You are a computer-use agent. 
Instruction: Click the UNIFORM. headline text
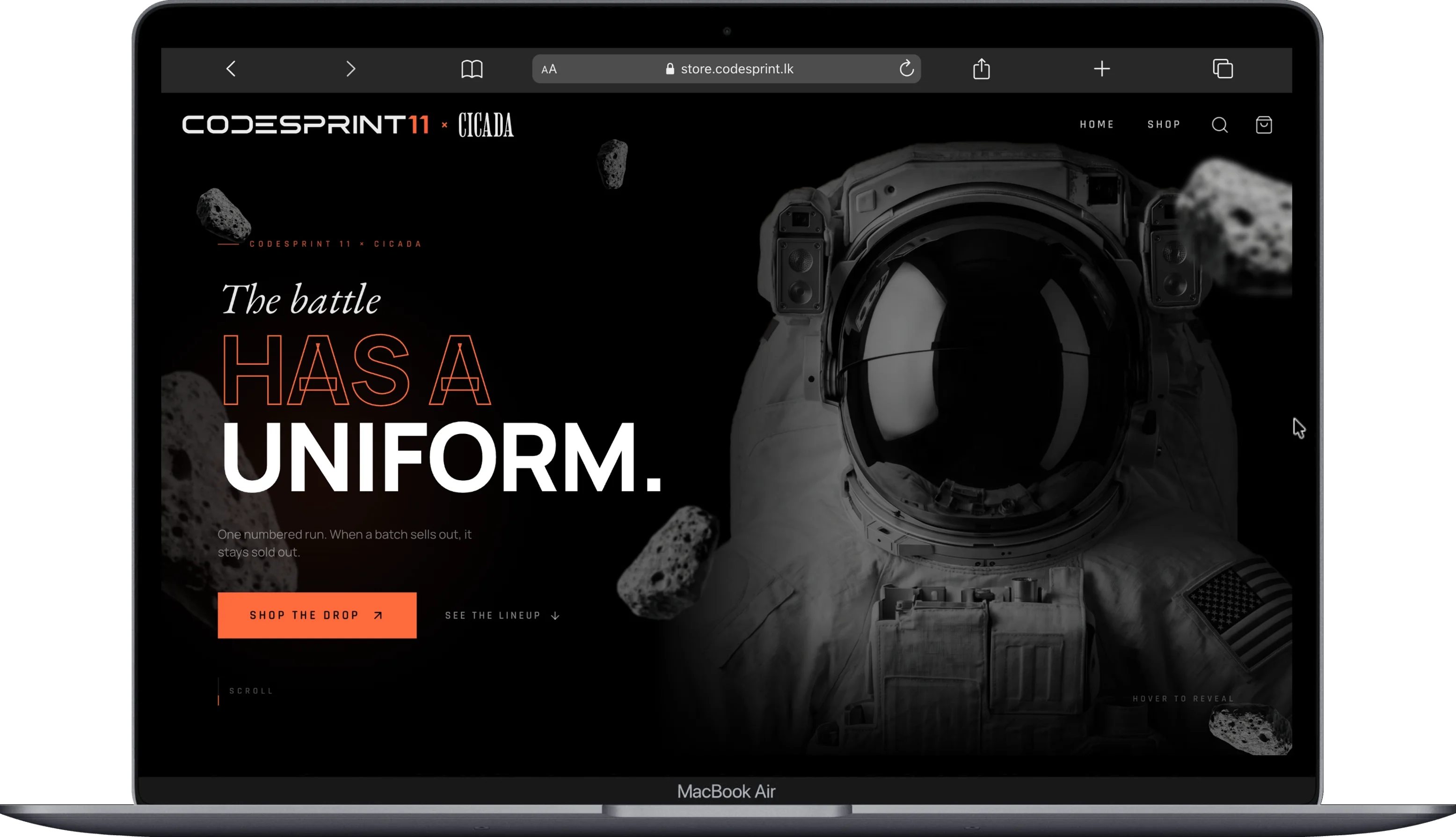tap(442, 457)
